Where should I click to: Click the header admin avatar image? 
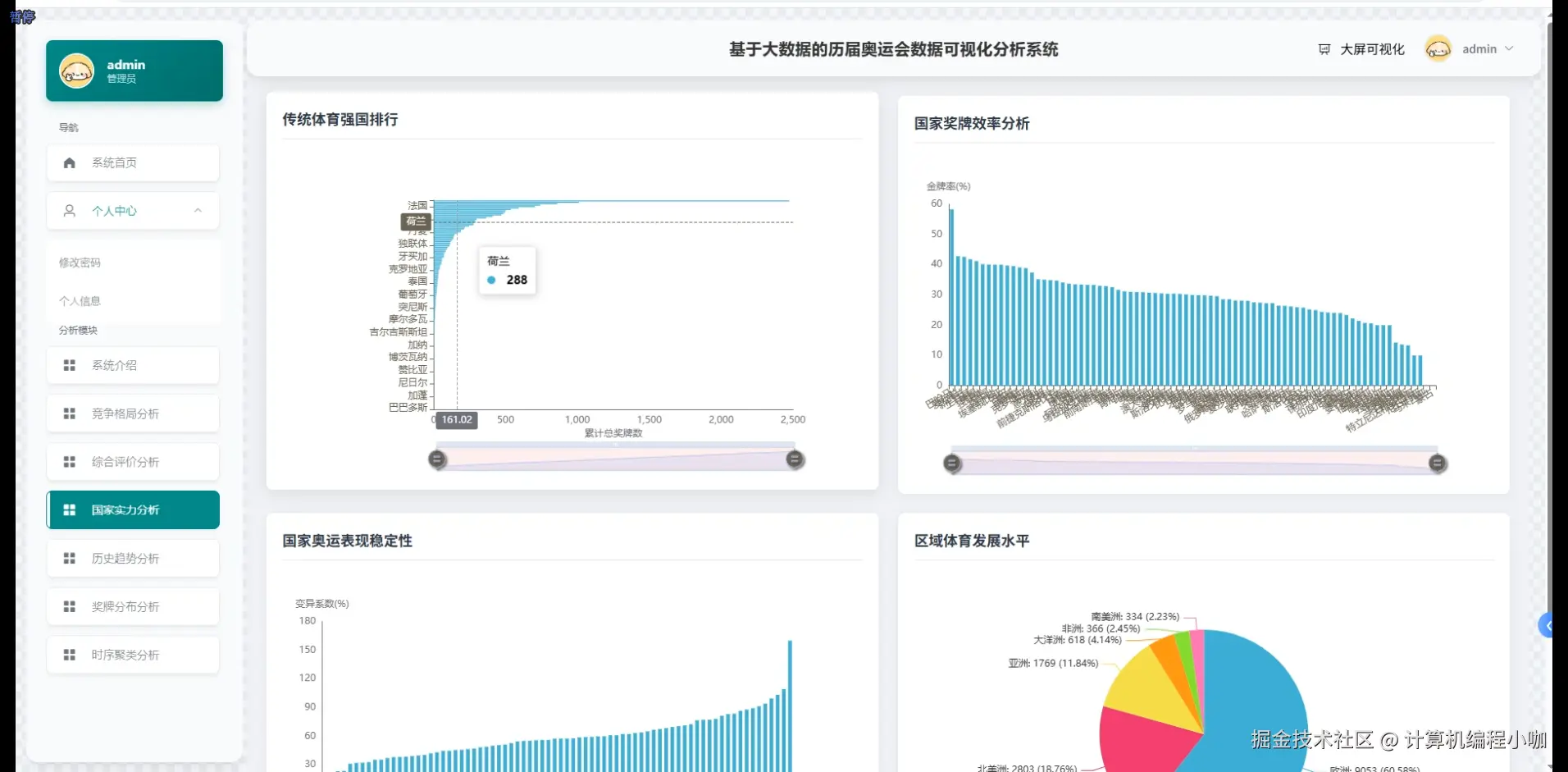tap(1438, 49)
